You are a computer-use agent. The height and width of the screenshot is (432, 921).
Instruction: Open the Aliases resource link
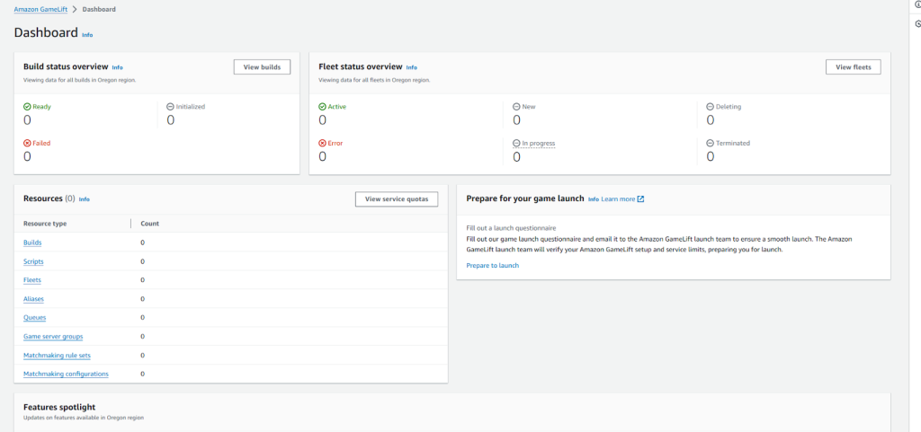coord(33,299)
